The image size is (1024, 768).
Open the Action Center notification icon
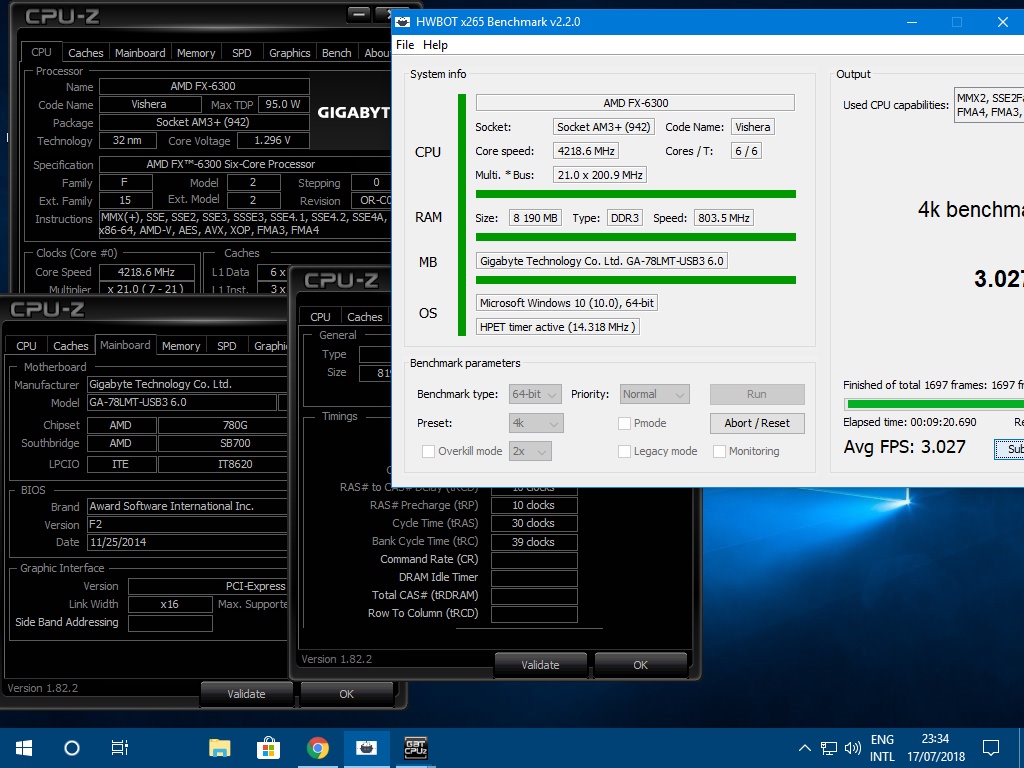tap(991, 748)
